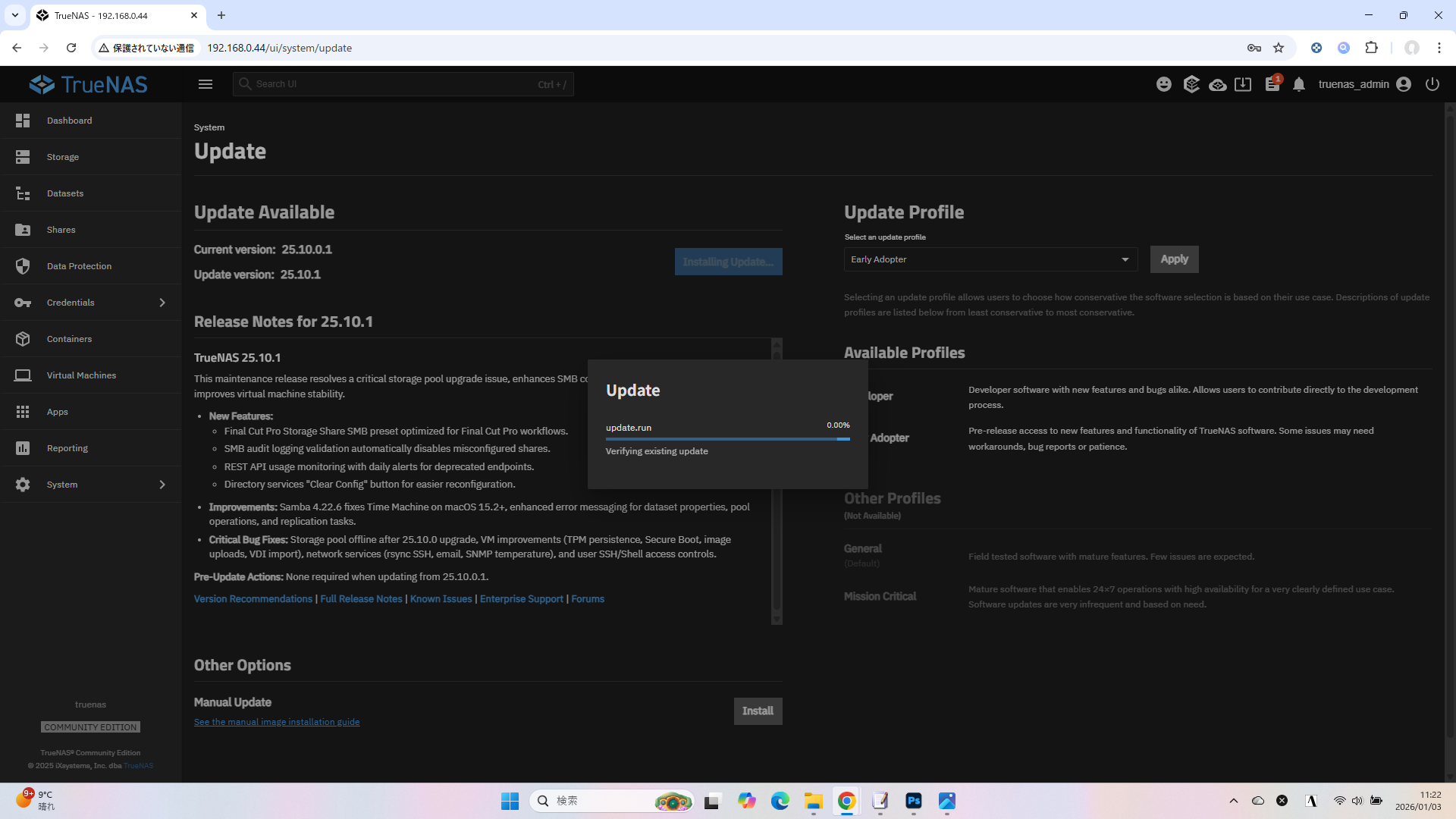
Task: Click the TrueNAS Connect cloud icon
Action: point(1218,84)
